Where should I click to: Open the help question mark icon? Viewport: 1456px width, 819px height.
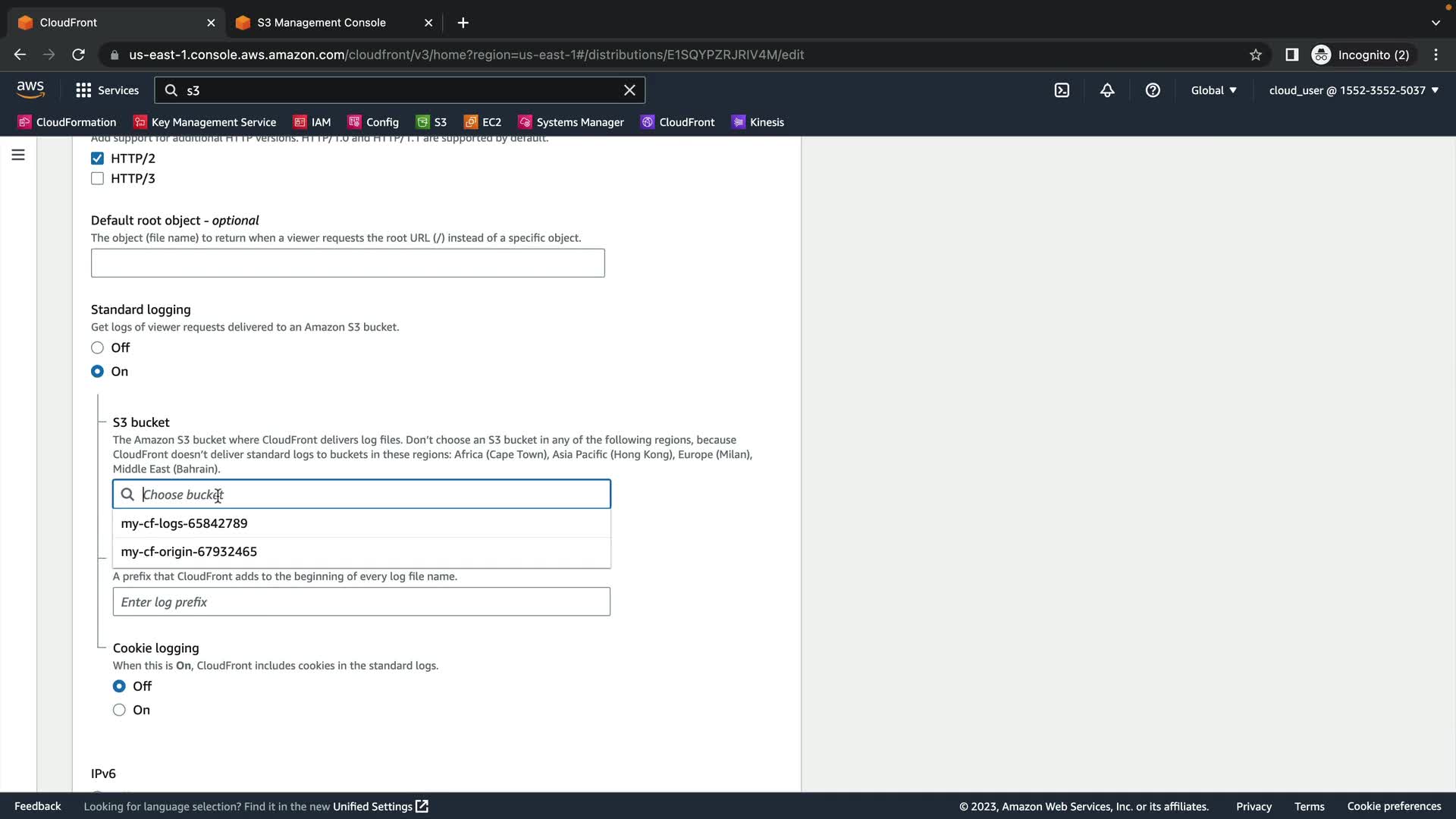click(1153, 90)
